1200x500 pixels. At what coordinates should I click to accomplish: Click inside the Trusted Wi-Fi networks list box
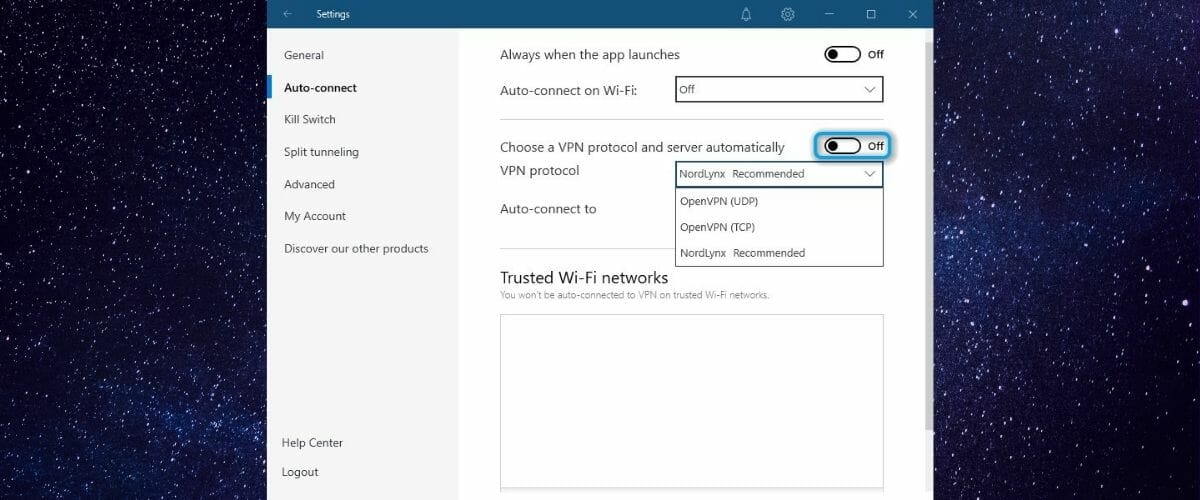(691, 400)
